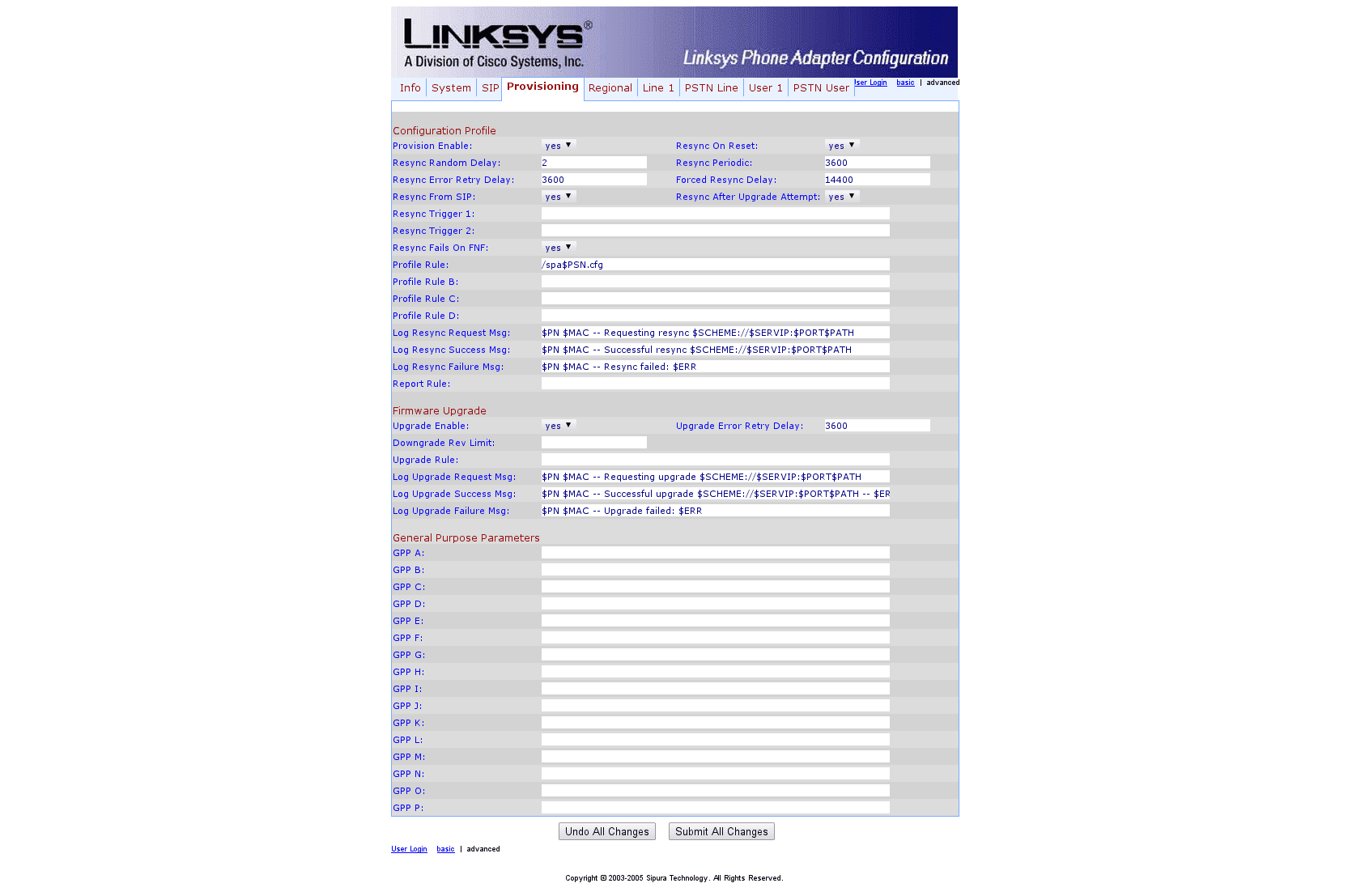Image resolution: width=1348 pixels, height=896 pixels.
Task: Click the GPP E input field
Action: [x=716, y=621]
